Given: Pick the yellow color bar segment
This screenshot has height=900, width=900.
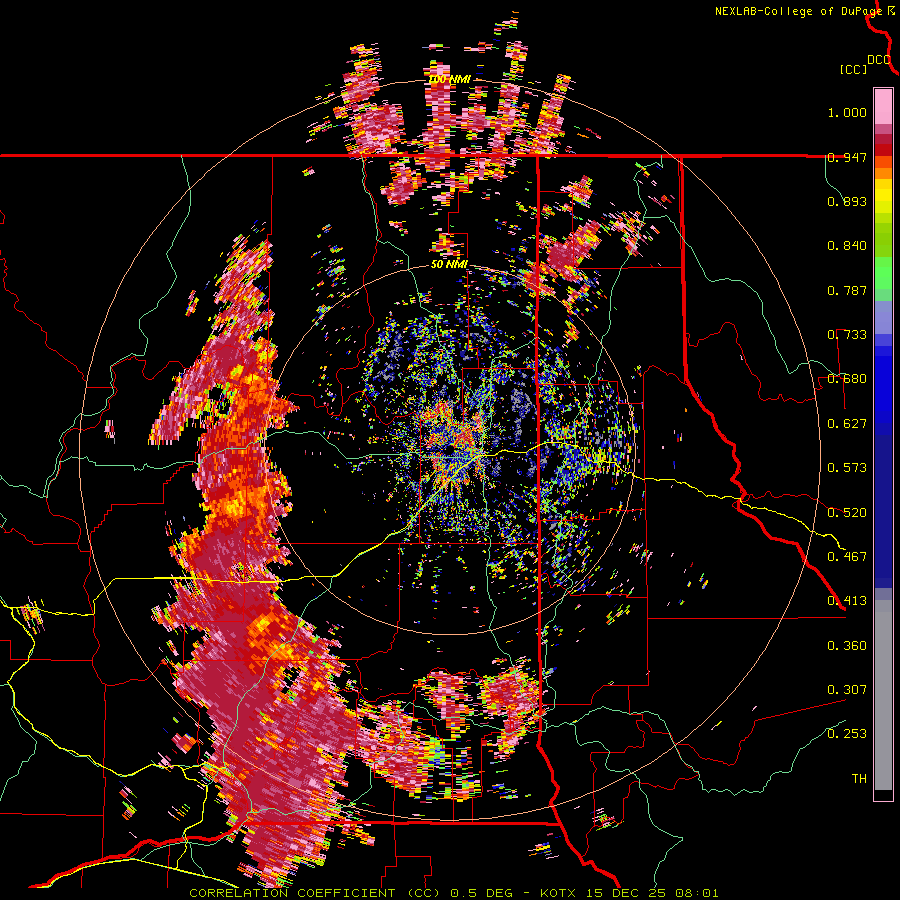Looking at the screenshot, I should click(x=883, y=197).
